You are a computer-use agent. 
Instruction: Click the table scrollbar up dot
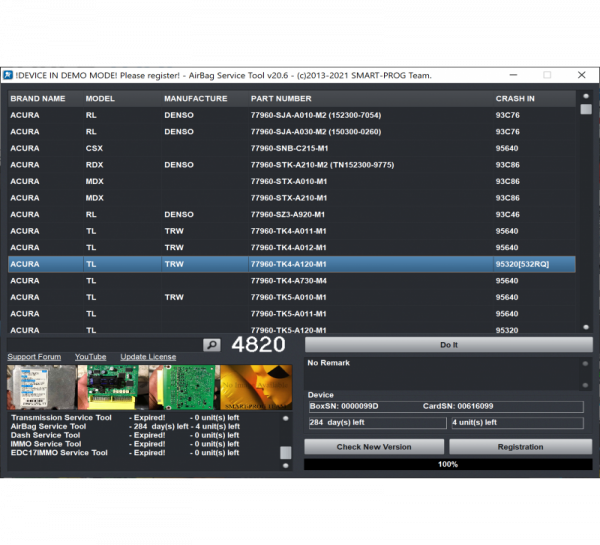pyautogui.click(x=586, y=96)
